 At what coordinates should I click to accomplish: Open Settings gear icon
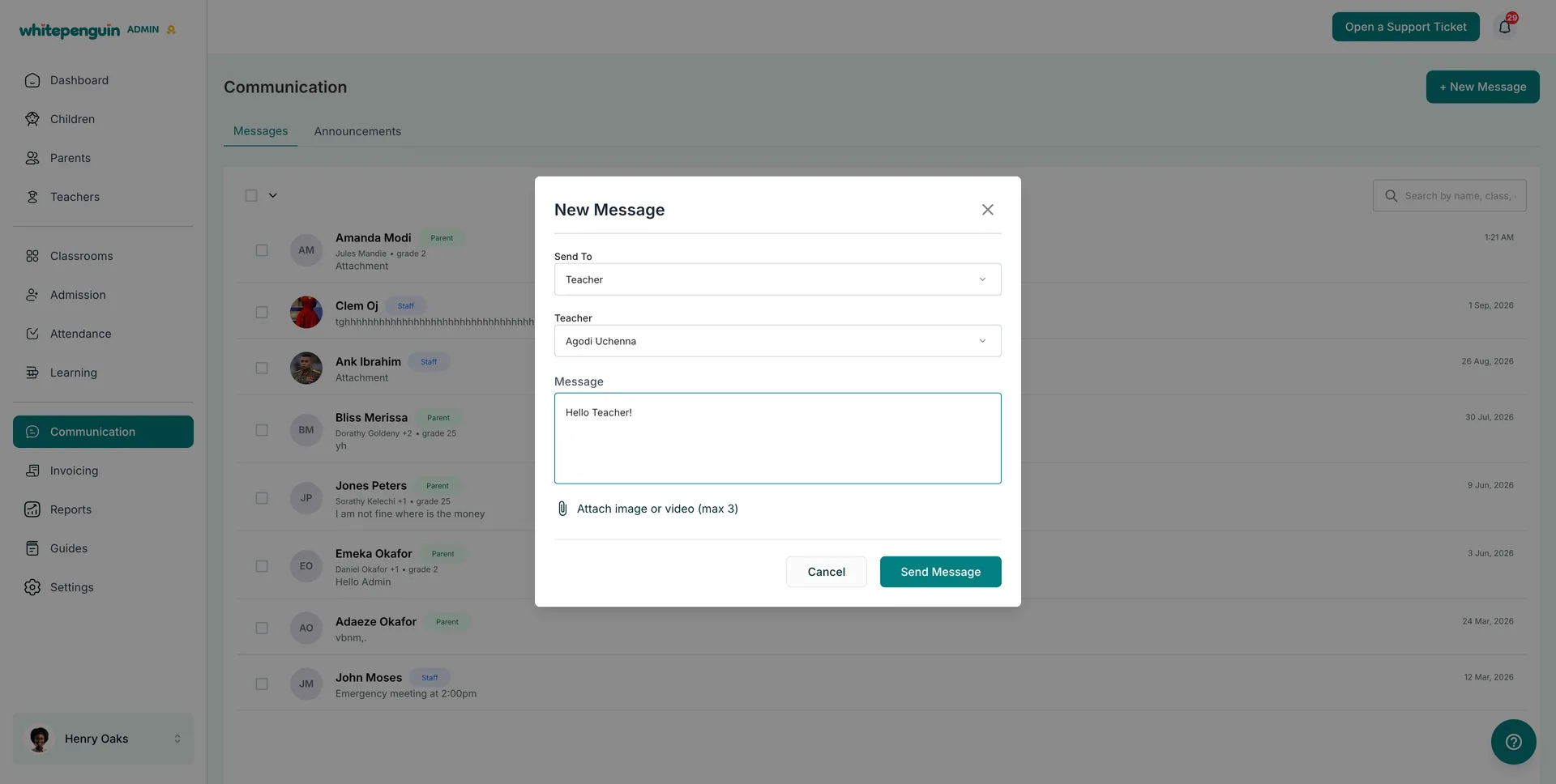click(x=32, y=587)
